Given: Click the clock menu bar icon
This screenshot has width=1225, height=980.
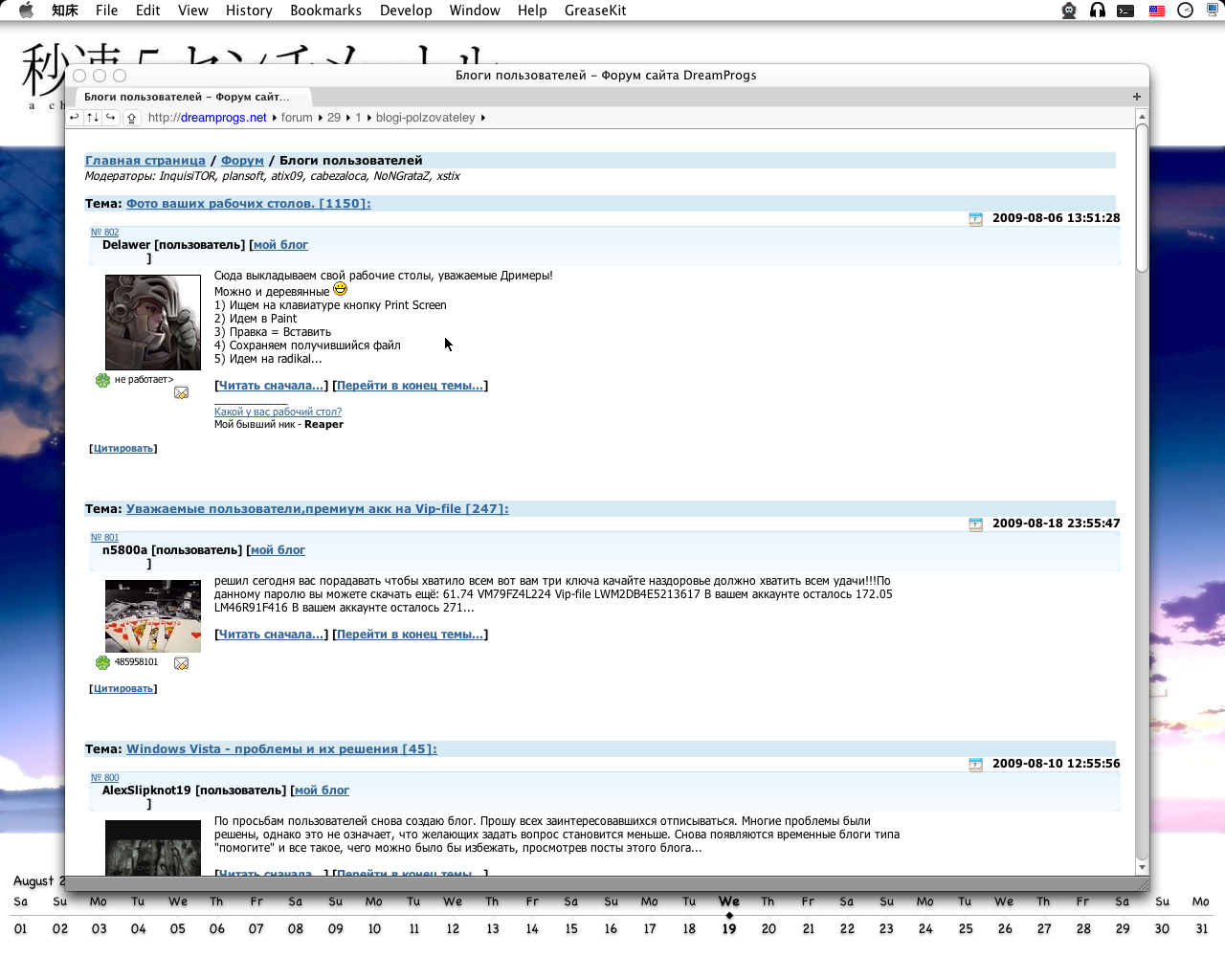Looking at the screenshot, I should [x=1185, y=11].
